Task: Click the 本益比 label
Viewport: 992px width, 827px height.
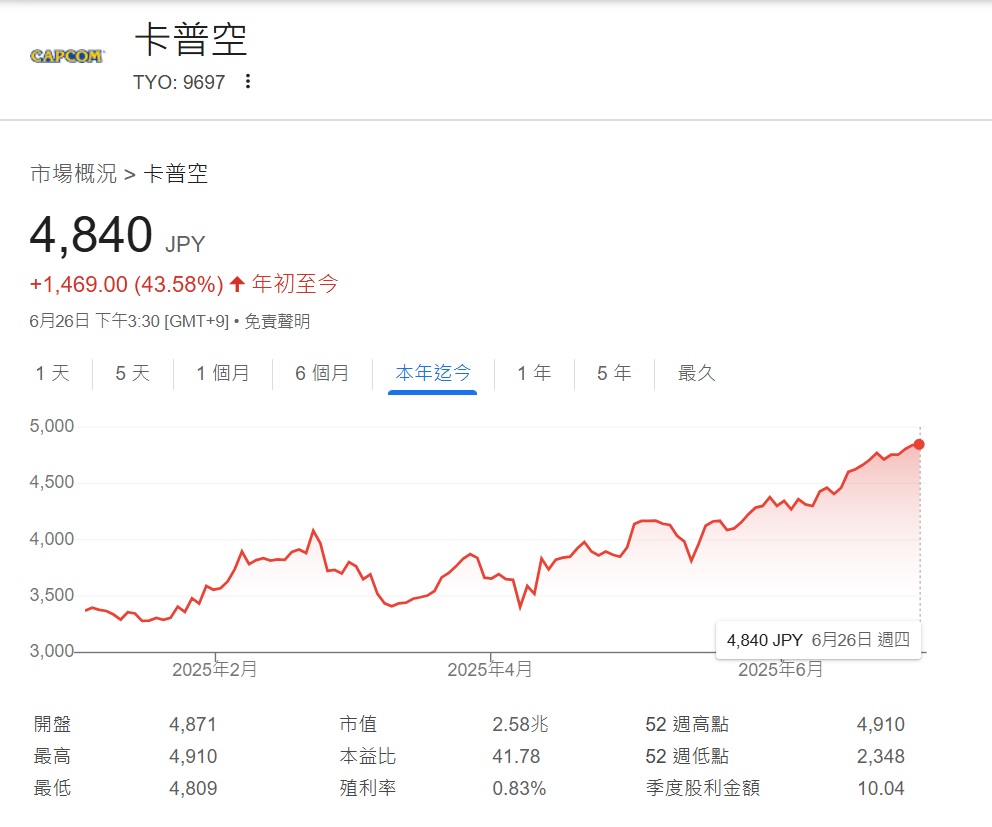Action: click(368, 756)
